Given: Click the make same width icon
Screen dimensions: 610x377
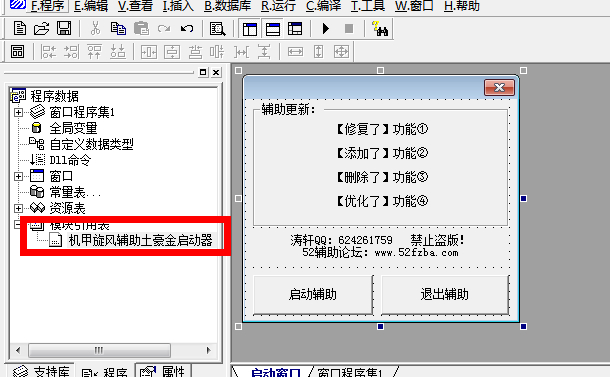Looking at the screenshot, I should click(x=295, y=51).
